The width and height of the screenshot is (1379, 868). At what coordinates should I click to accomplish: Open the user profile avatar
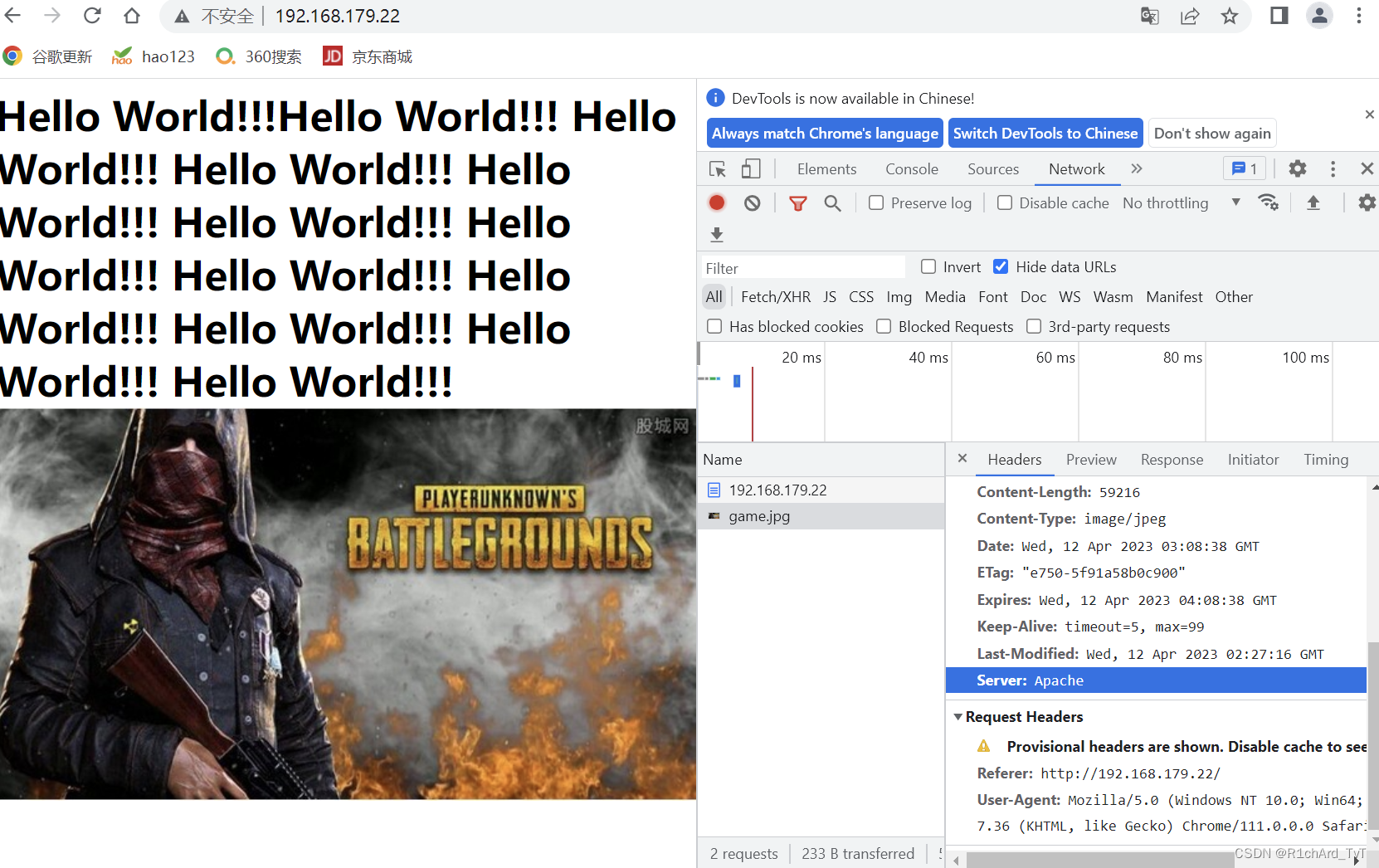pyautogui.click(x=1319, y=16)
